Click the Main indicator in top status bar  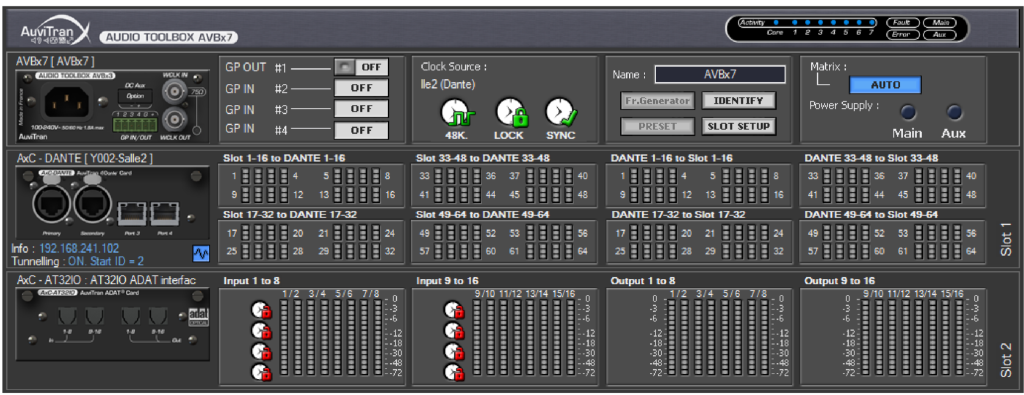coord(940,23)
